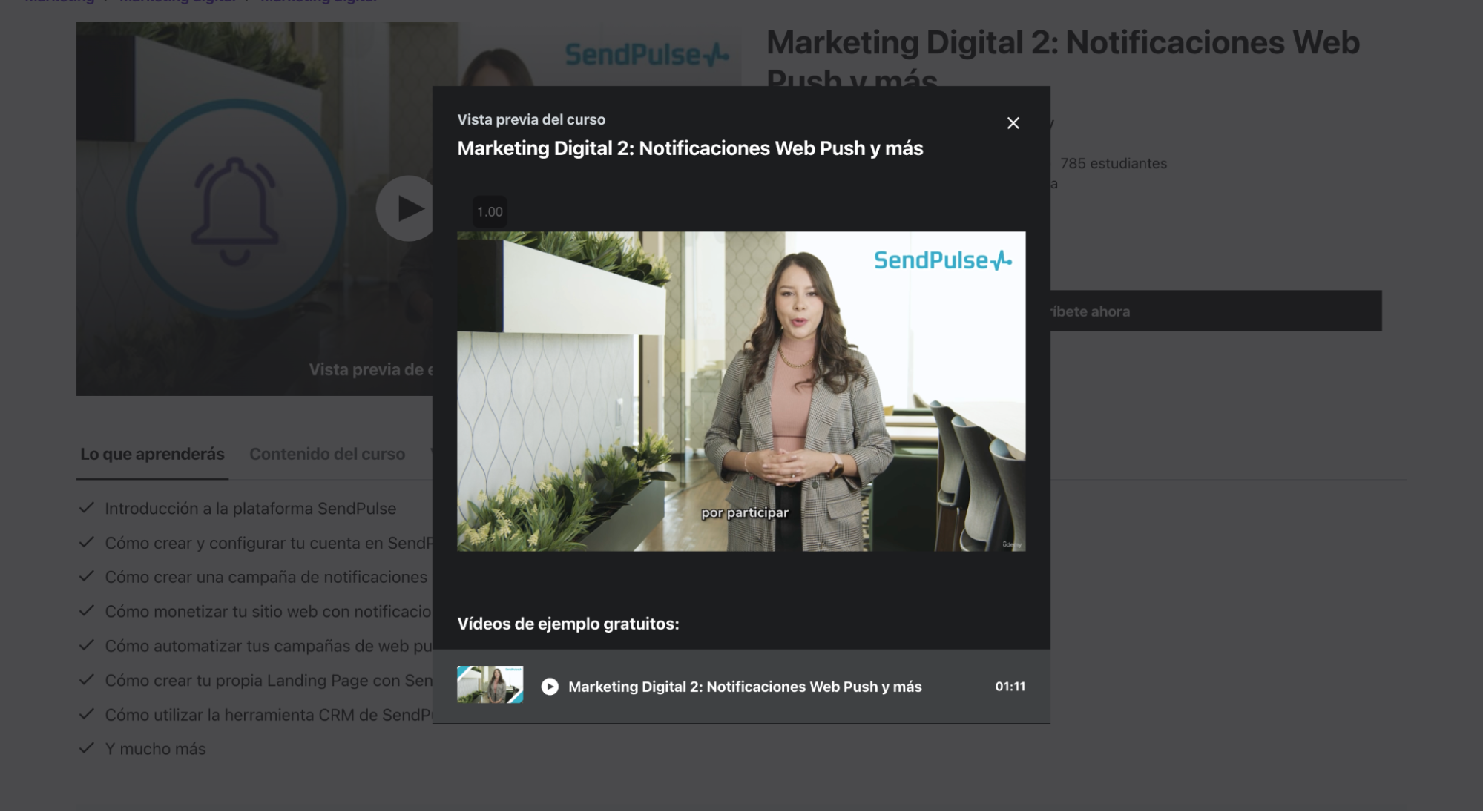Click 'Vista previa del curso' label in dialog
The width and height of the screenshot is (1483, 812).
tap(531, 119)
